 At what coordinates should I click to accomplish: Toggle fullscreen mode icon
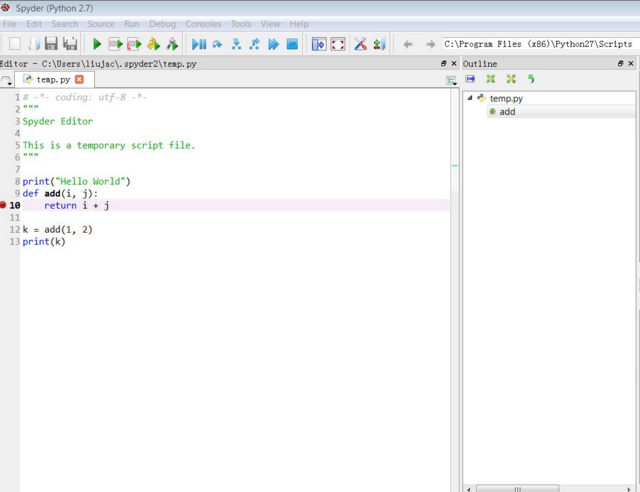[x=338, y=44]
